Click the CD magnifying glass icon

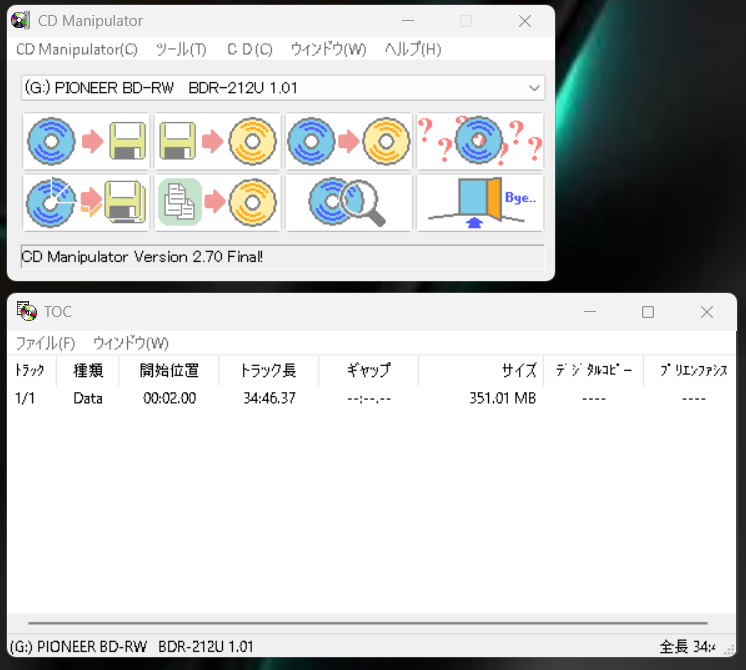pyautogui.click(x=348, y=203)
